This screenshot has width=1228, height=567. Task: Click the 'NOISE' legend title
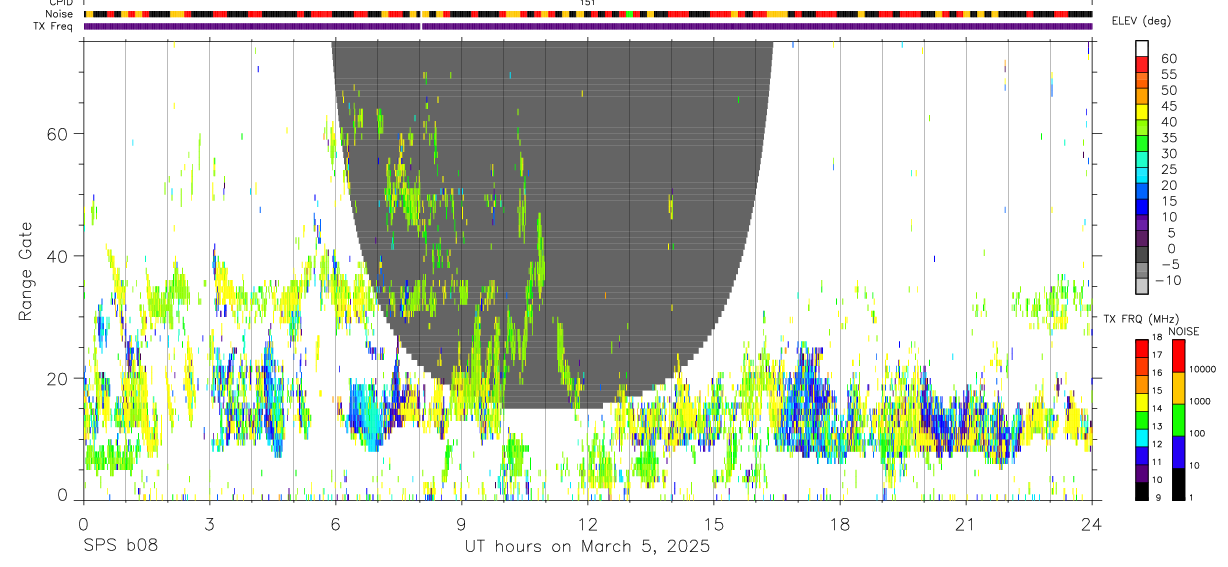point(1182,331)
